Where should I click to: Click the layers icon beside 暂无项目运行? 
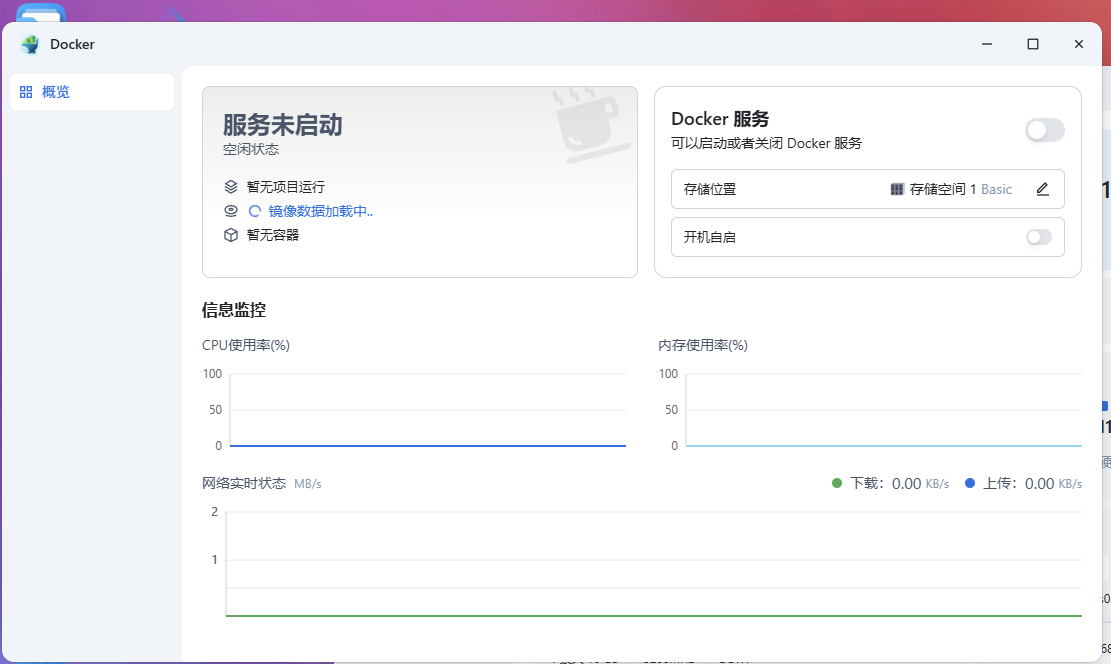coord(231,187)
